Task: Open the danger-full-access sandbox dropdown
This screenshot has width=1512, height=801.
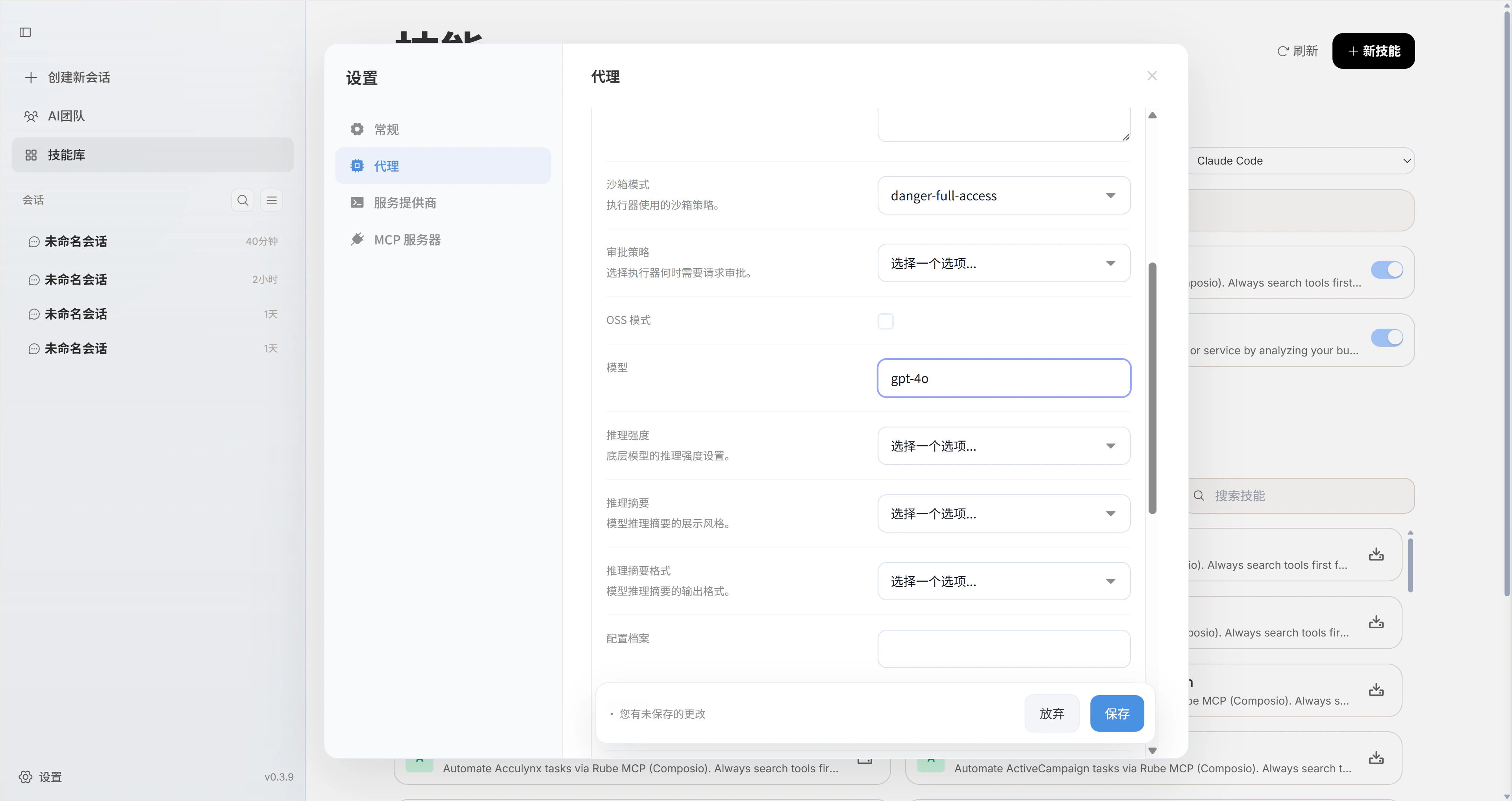Action: 1003,195
